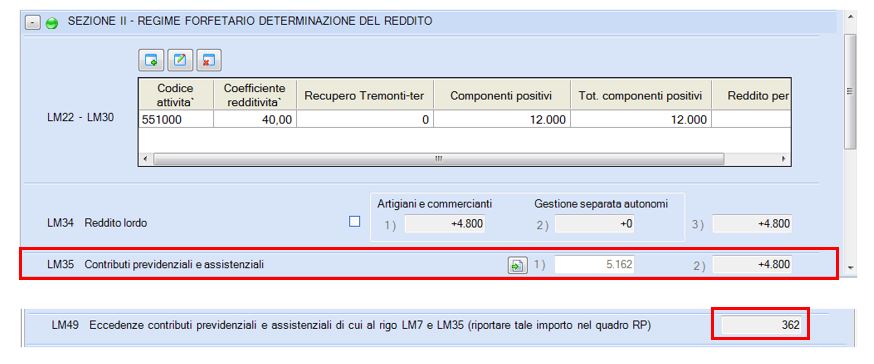Open LM35 contributi detail import icon
The width and height of the screenshot is (874, 364).
point(517,265)
